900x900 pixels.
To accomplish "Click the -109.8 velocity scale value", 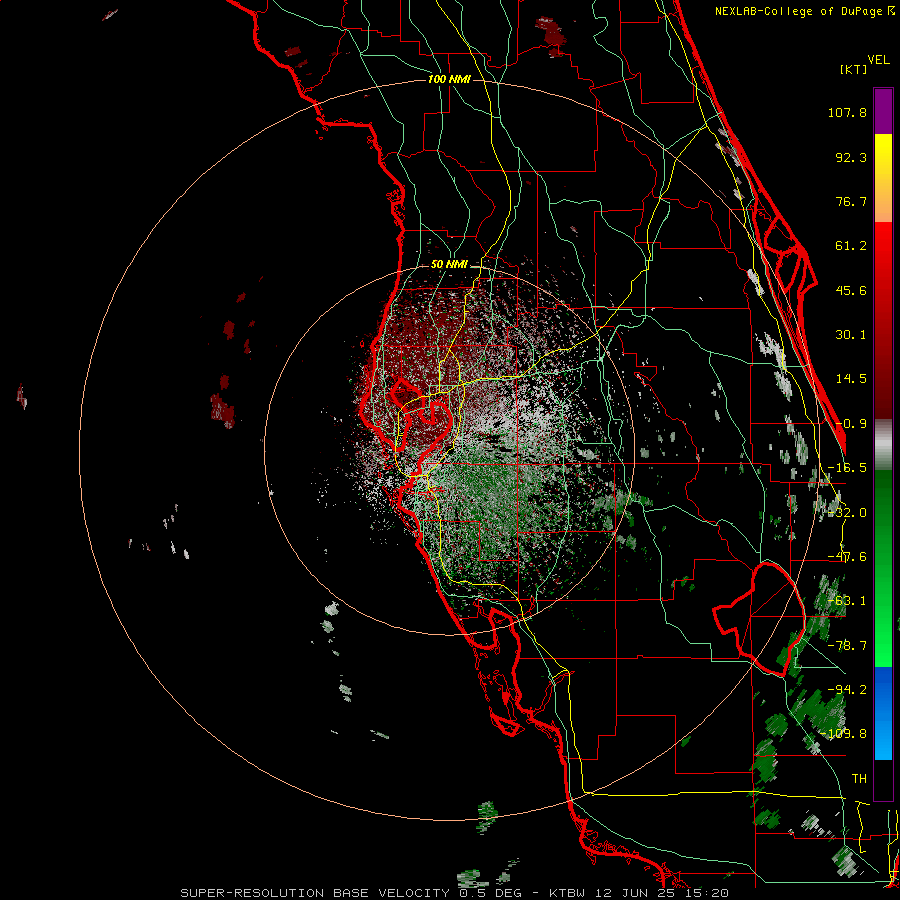I will tap(844, 734).
